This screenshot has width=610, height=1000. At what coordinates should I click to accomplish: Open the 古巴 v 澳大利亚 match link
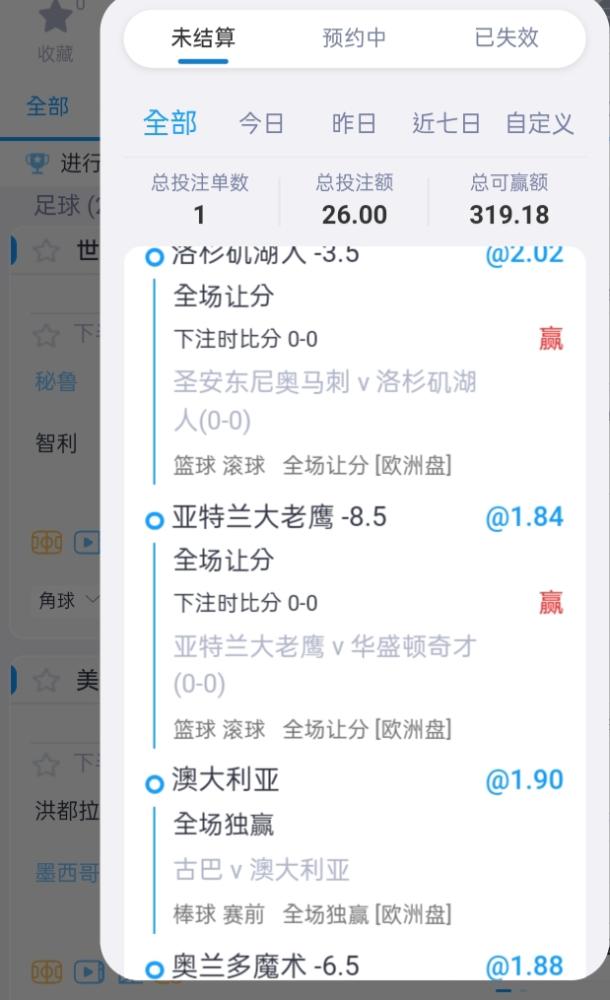point(262,869)
